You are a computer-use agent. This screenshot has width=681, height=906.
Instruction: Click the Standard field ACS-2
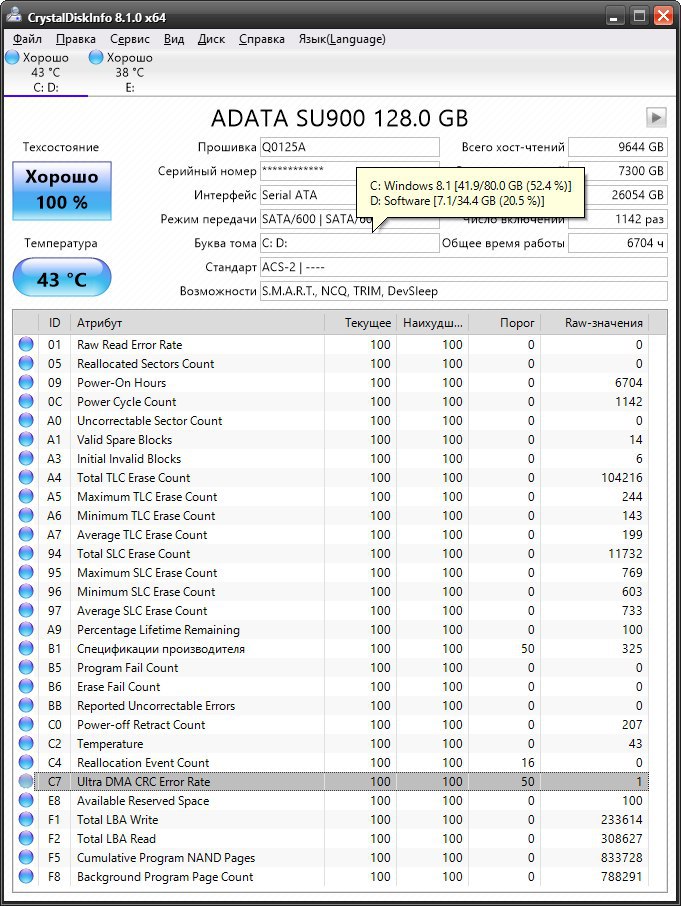pyautogui.click(x=464, y=267)
